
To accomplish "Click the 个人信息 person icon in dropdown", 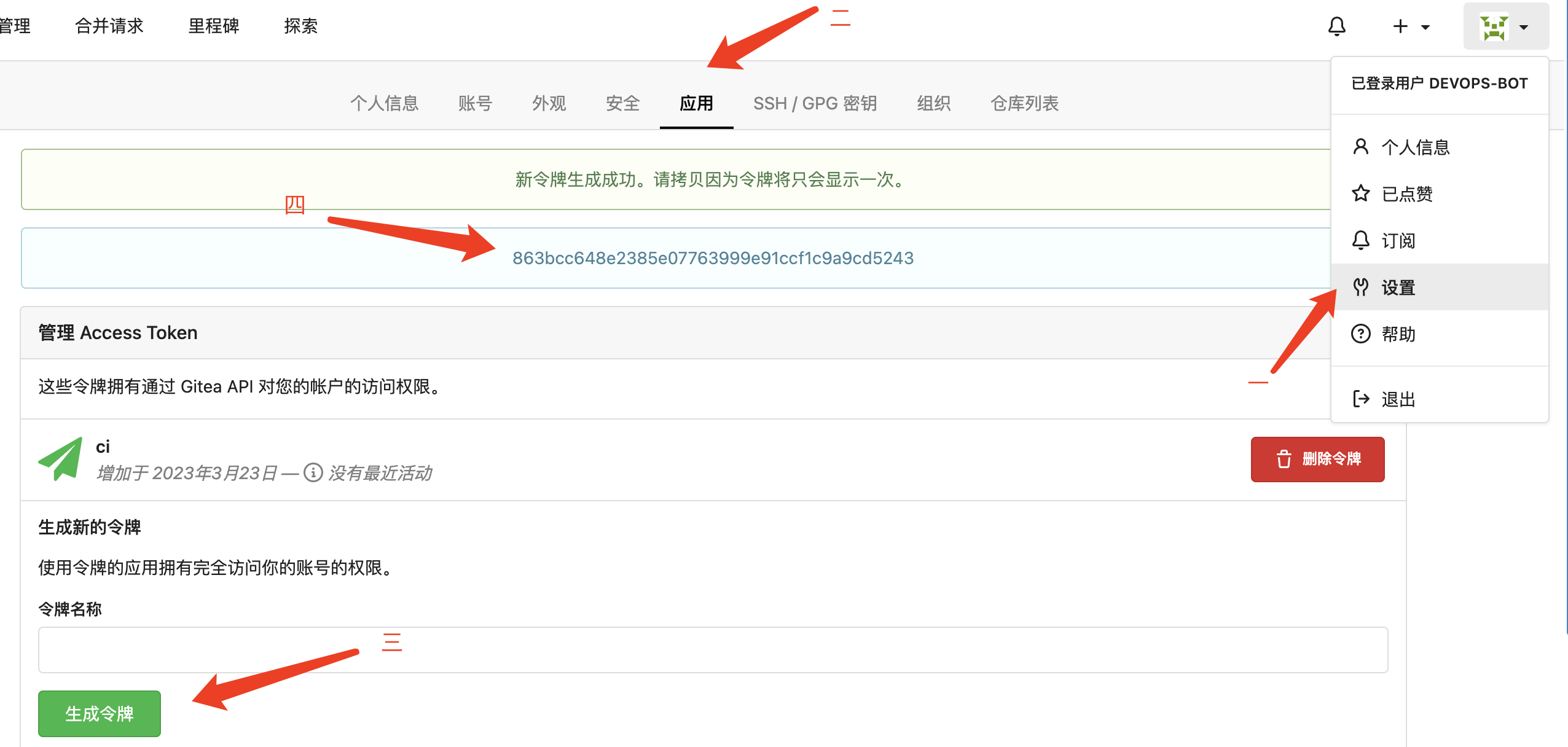I will point(1360,147).
